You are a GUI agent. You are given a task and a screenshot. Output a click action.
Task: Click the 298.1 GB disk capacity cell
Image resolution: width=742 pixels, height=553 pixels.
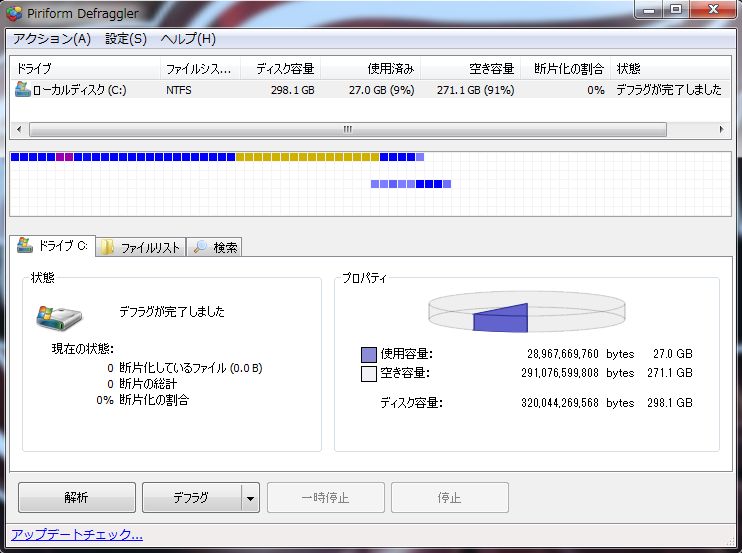click(x=292, y=90)
